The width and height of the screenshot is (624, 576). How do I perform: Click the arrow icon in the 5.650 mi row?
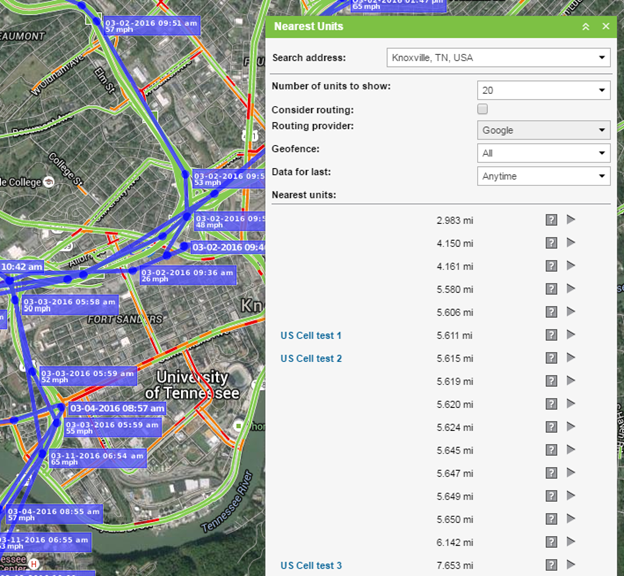coord(571,519)
